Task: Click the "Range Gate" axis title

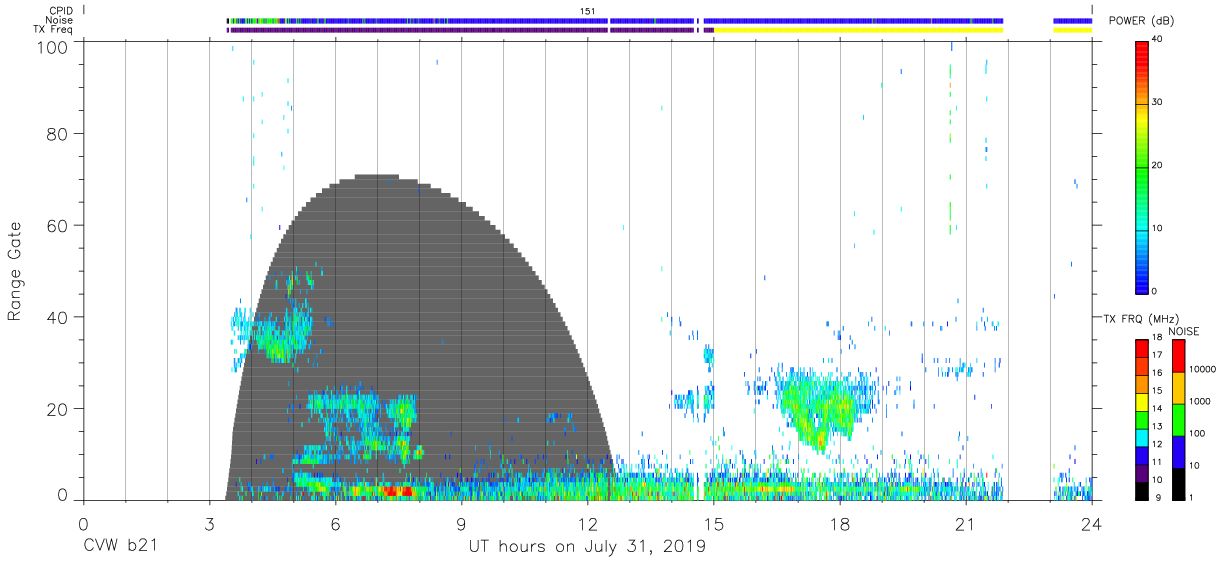Action: (x=15, y=272)
